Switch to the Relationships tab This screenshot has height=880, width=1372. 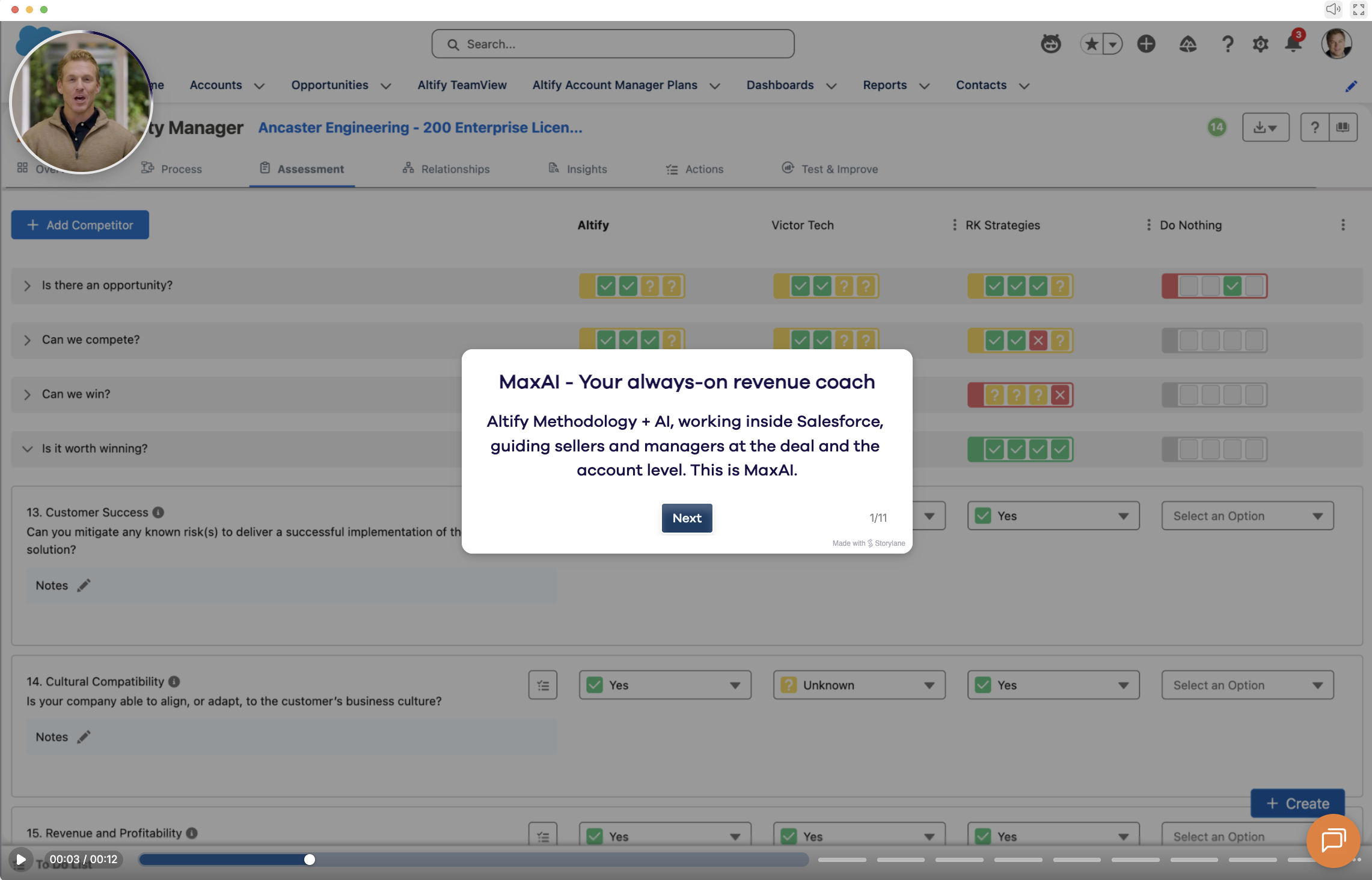pos(446,169)
